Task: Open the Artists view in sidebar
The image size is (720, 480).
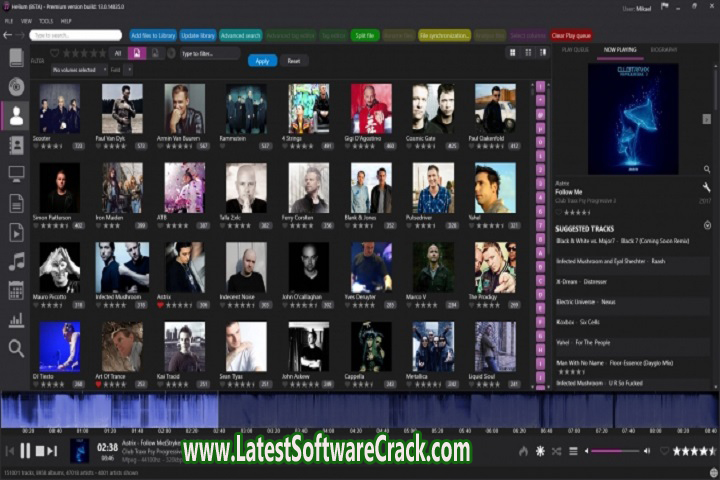Action: (16, 116)
